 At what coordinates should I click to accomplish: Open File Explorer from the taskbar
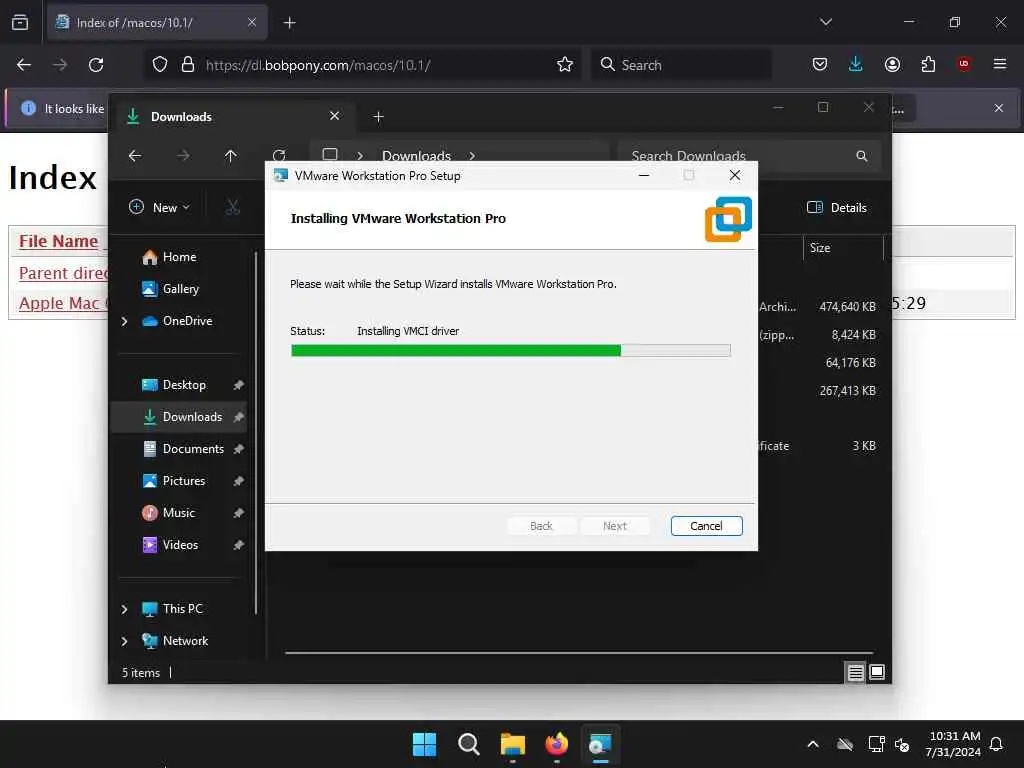(x=513, y=744)
